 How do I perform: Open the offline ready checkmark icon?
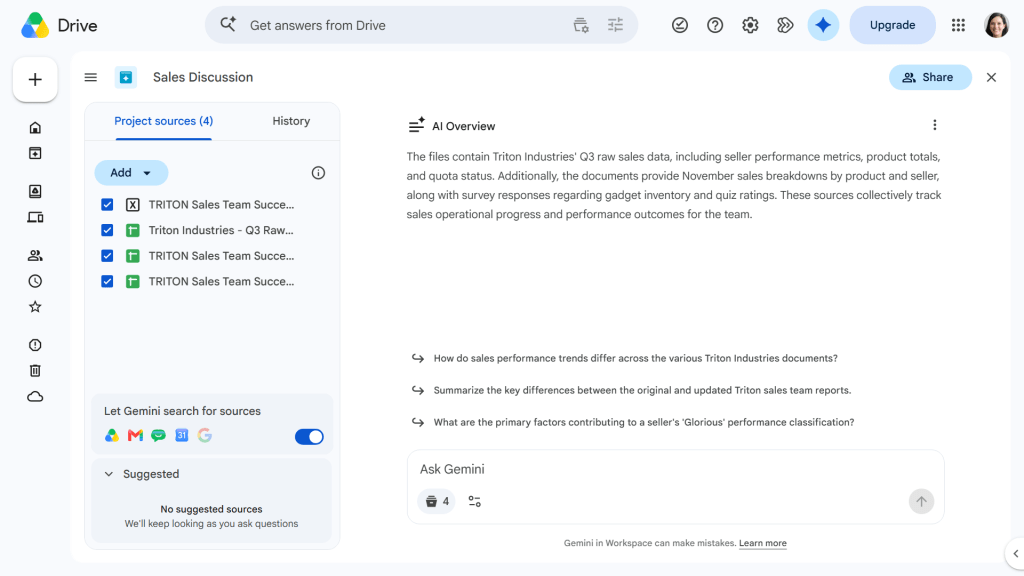click(x=680, y=25)
